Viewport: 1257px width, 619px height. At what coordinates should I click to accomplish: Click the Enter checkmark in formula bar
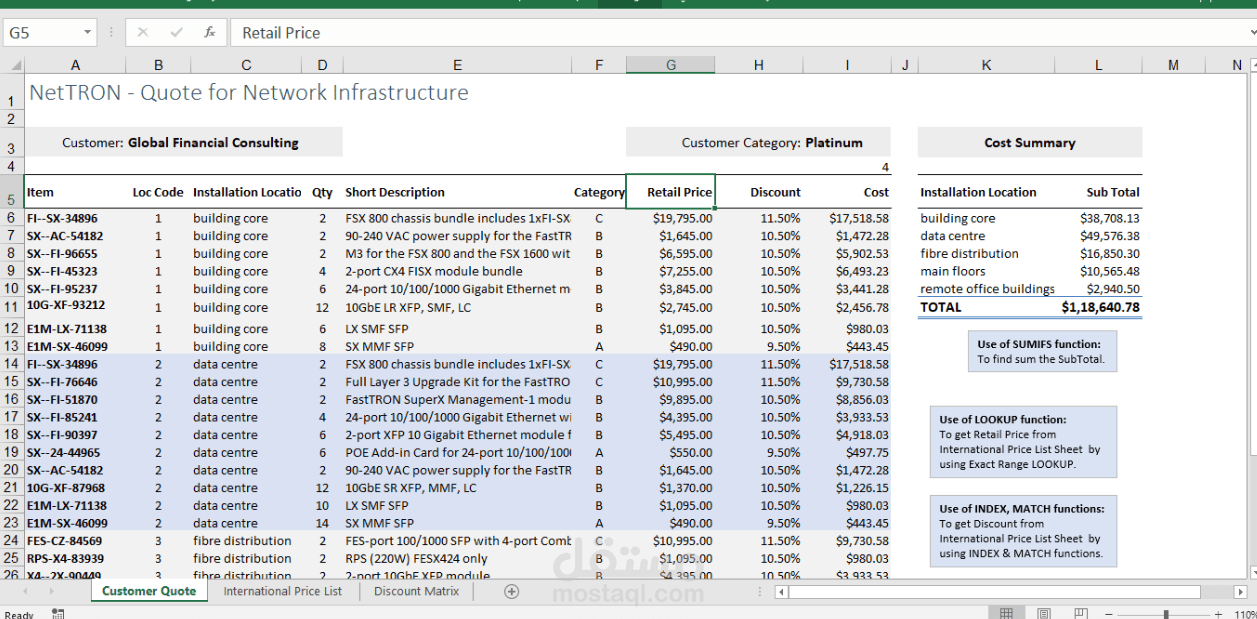(x=176, y=33)
